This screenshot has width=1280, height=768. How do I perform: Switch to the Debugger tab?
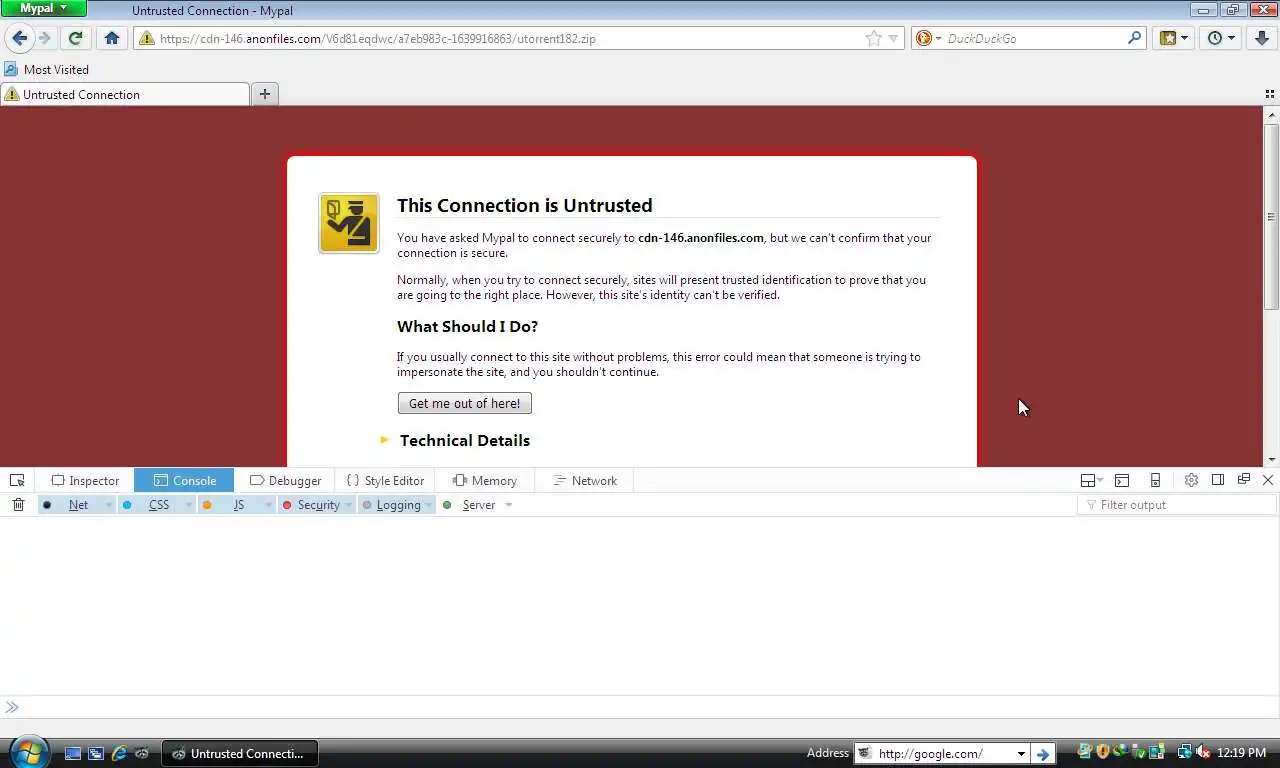pos(285,480)
